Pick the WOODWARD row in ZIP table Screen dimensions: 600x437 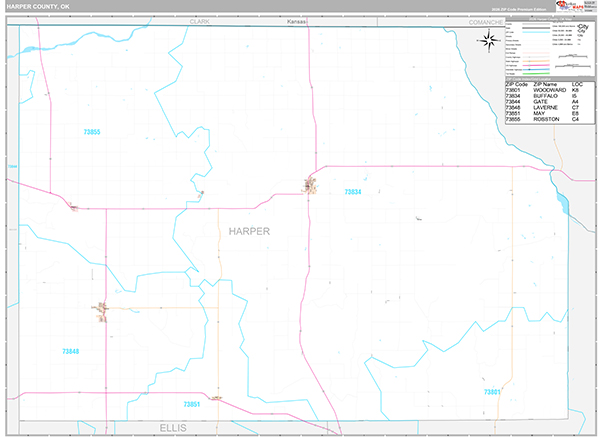[x=549, y=90]
